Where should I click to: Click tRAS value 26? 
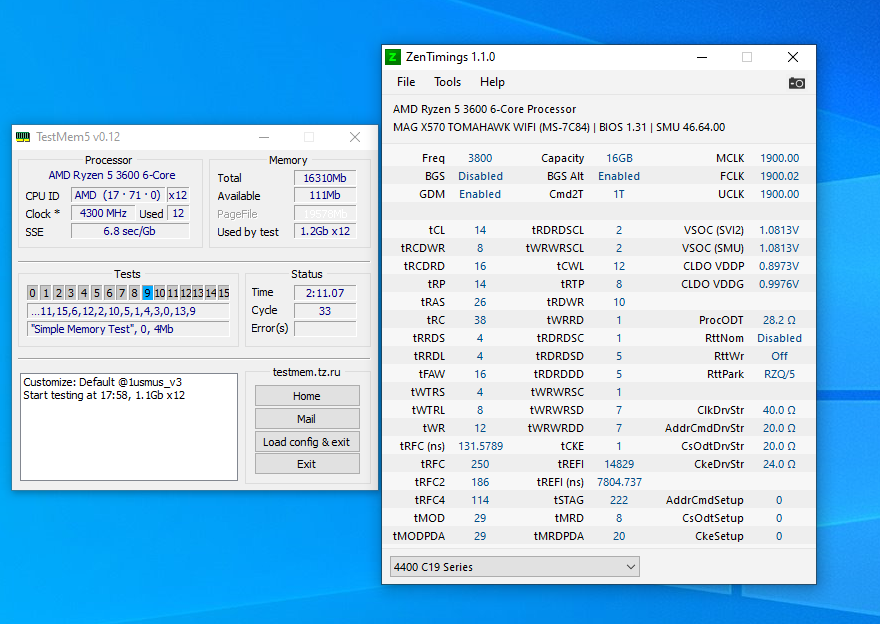click(x=480, y=302)
